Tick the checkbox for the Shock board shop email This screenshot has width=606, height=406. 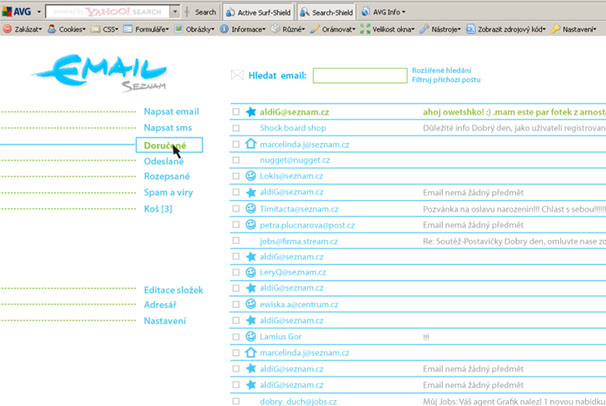[236, 128]
